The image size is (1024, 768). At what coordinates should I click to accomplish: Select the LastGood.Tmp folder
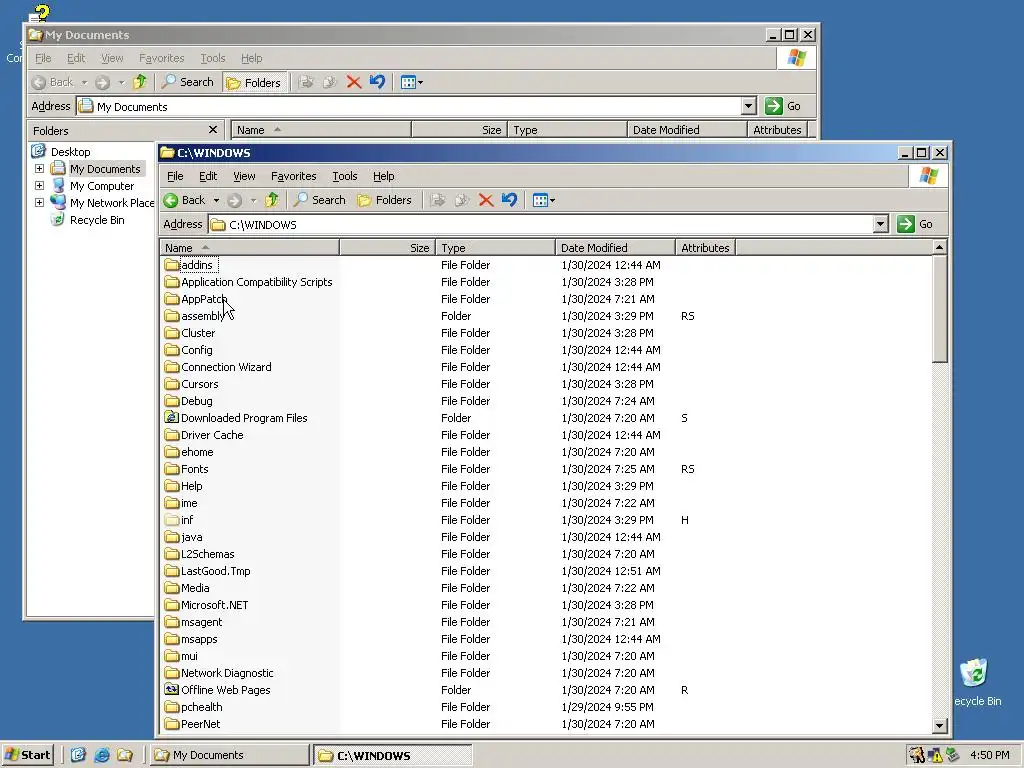pyautogui.click(x=208, y=571)
